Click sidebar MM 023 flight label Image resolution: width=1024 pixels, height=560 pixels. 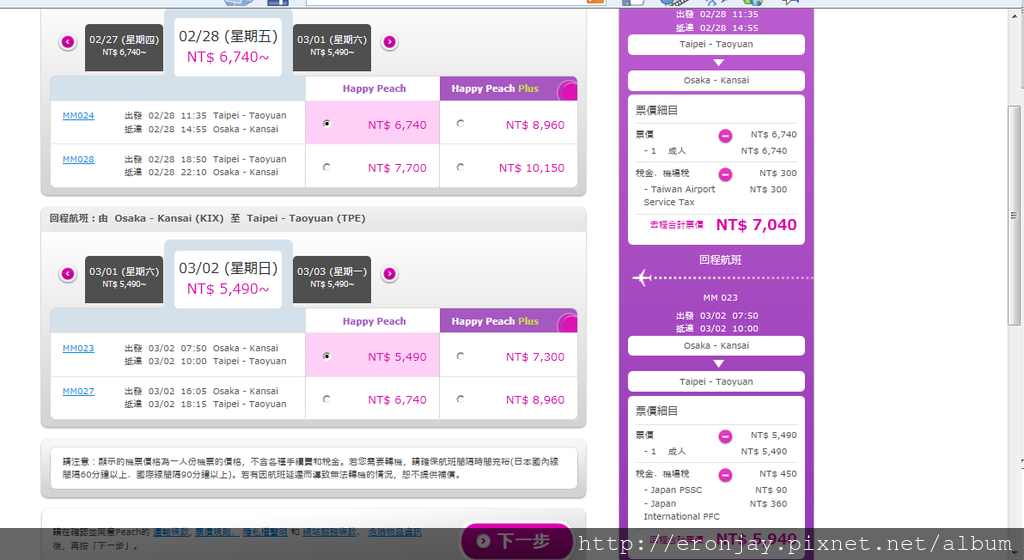click(720, 298)
